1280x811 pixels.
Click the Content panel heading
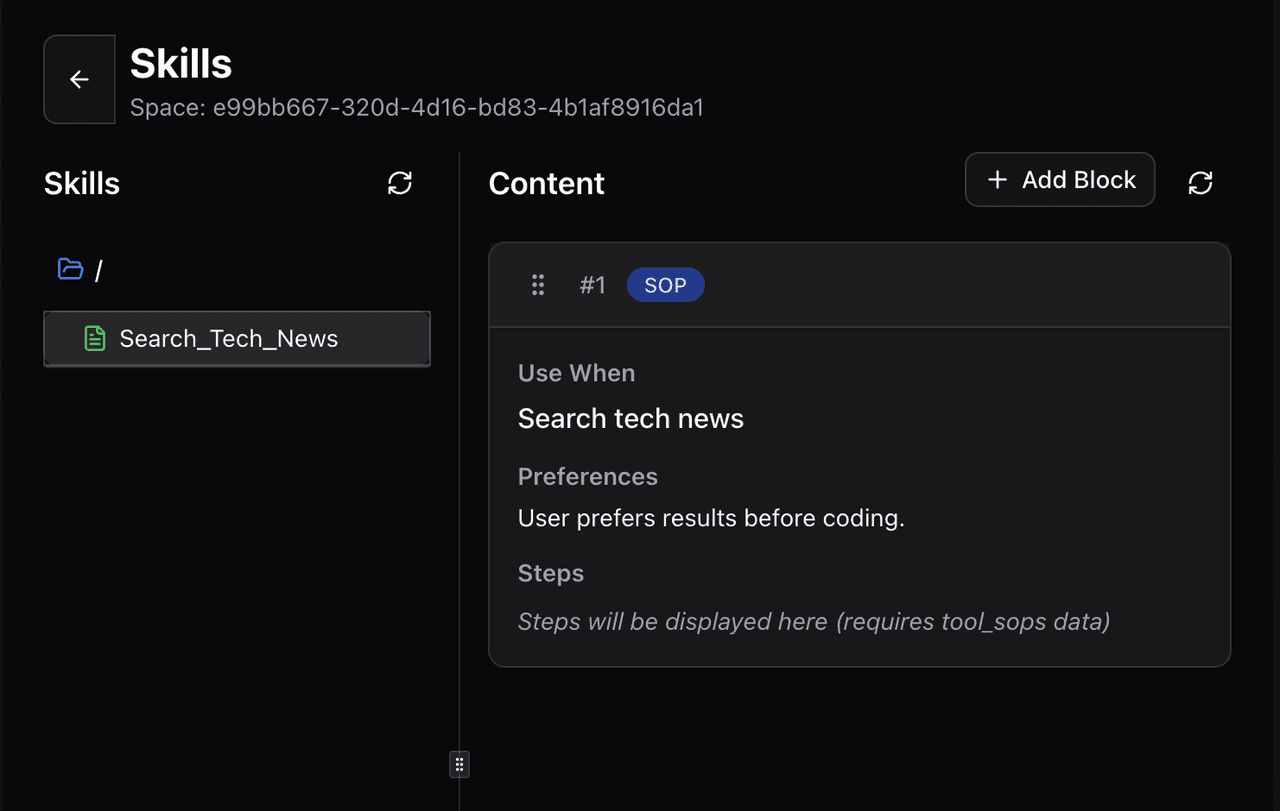click(546, 183)
